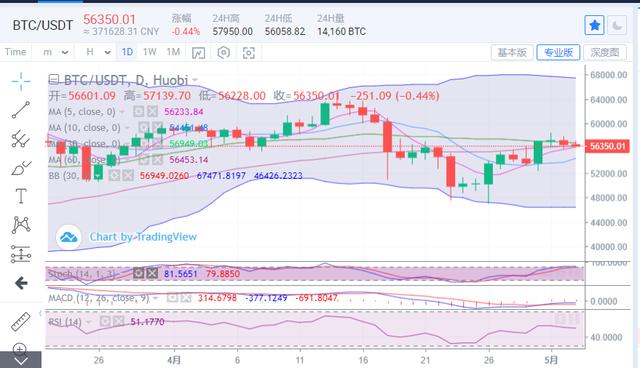Switch to Time chart view
This screenshot has width=640, height=368.
[16, 52]
